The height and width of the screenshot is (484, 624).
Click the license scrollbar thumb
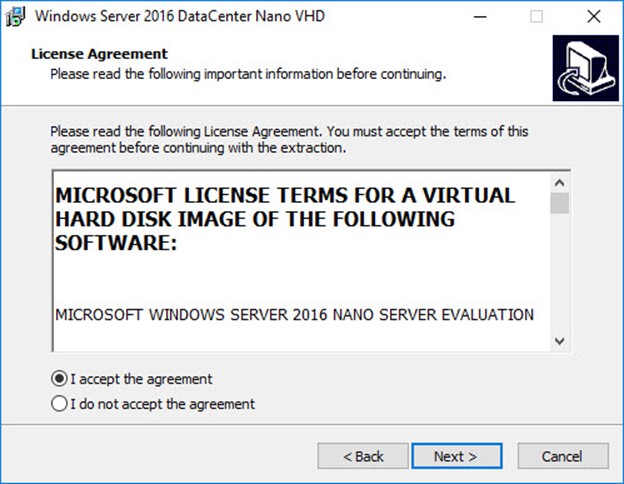click(x=559, y=204)
